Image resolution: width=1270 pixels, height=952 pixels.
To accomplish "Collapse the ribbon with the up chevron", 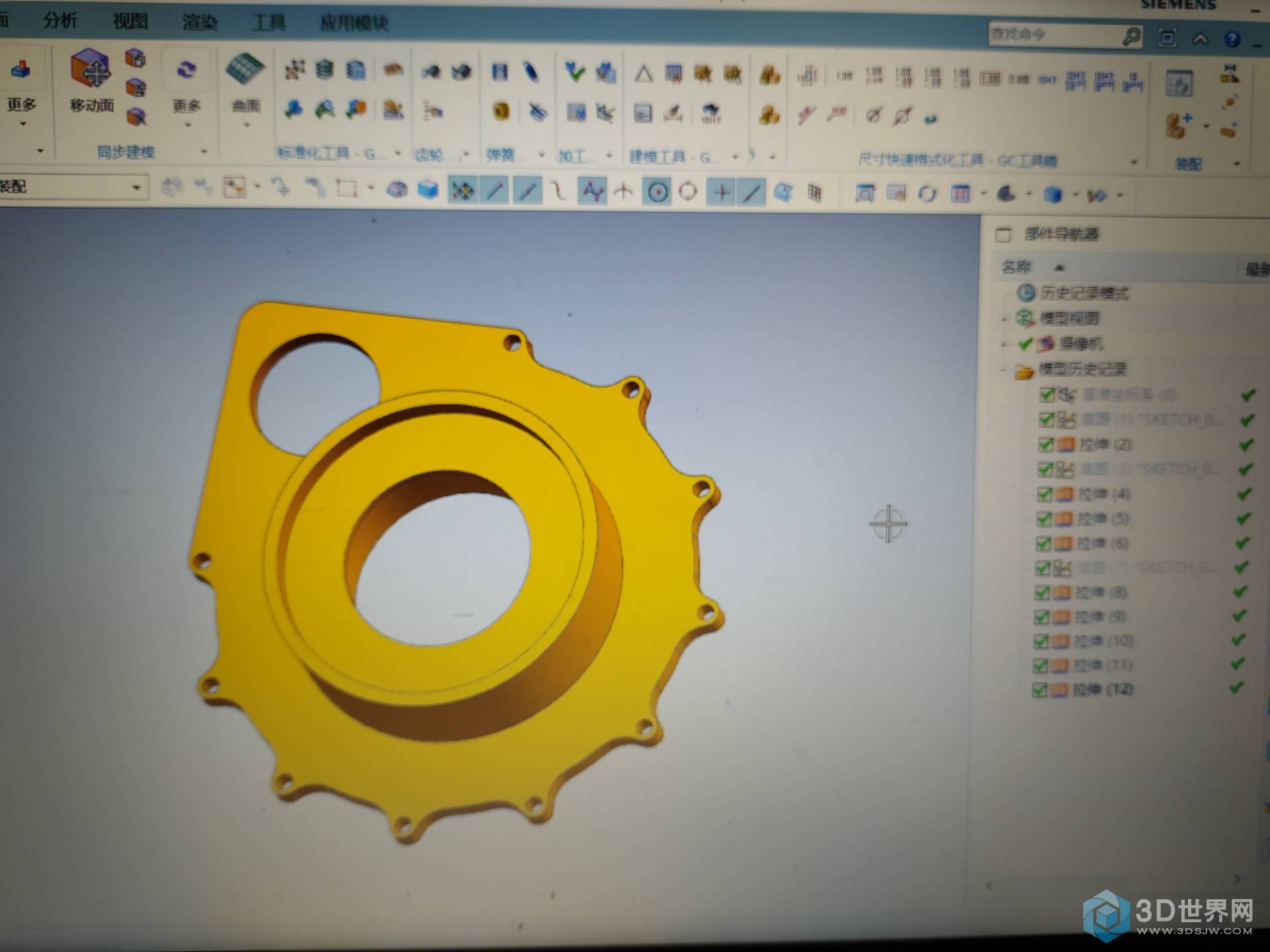I will click(x=1200, y=39).
